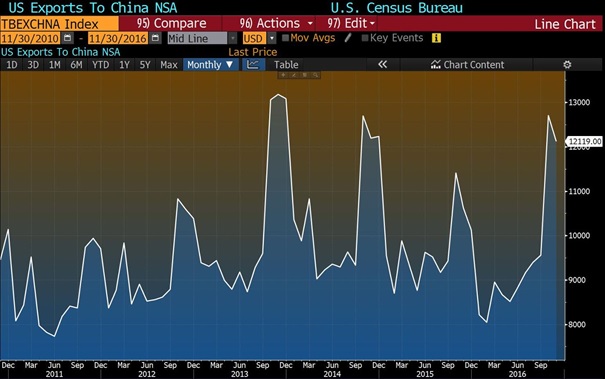
Task: Open Chart Content panel
Action: [x=467, y=64]
